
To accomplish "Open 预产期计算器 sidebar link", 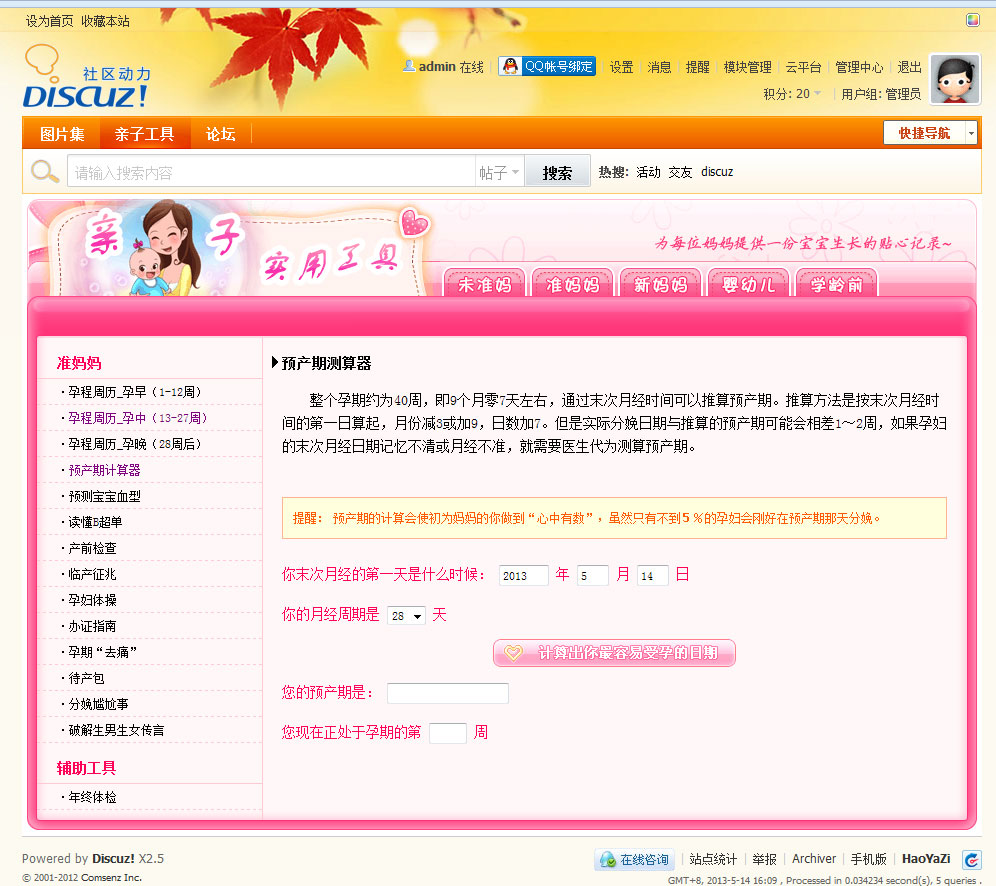I will click(x=104, y=470).
